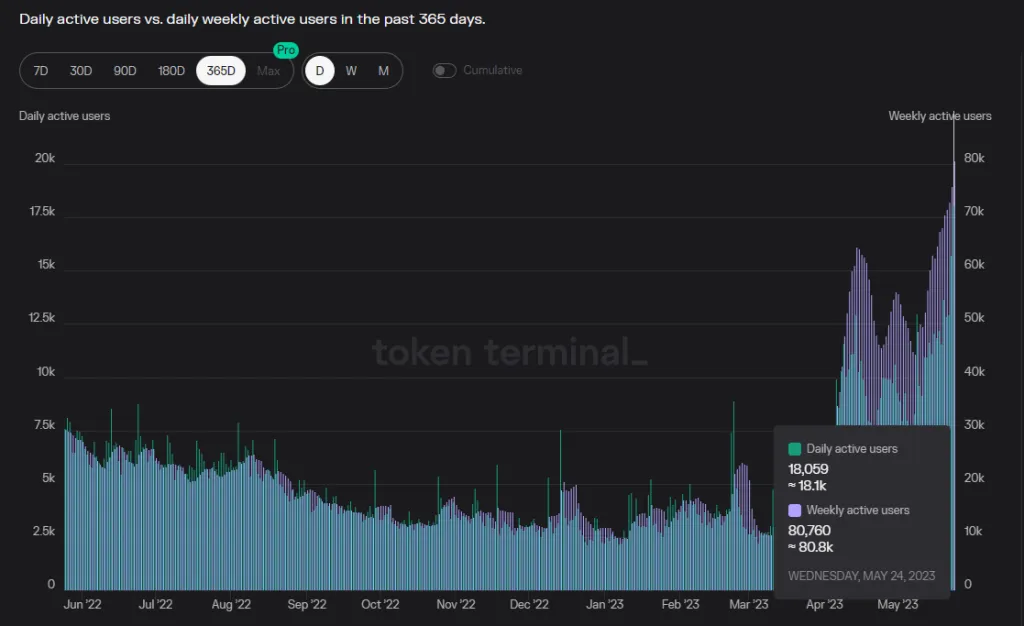Select the 30D time range
The width and height of the screenshot is (1024, 626).
[81, 70]
